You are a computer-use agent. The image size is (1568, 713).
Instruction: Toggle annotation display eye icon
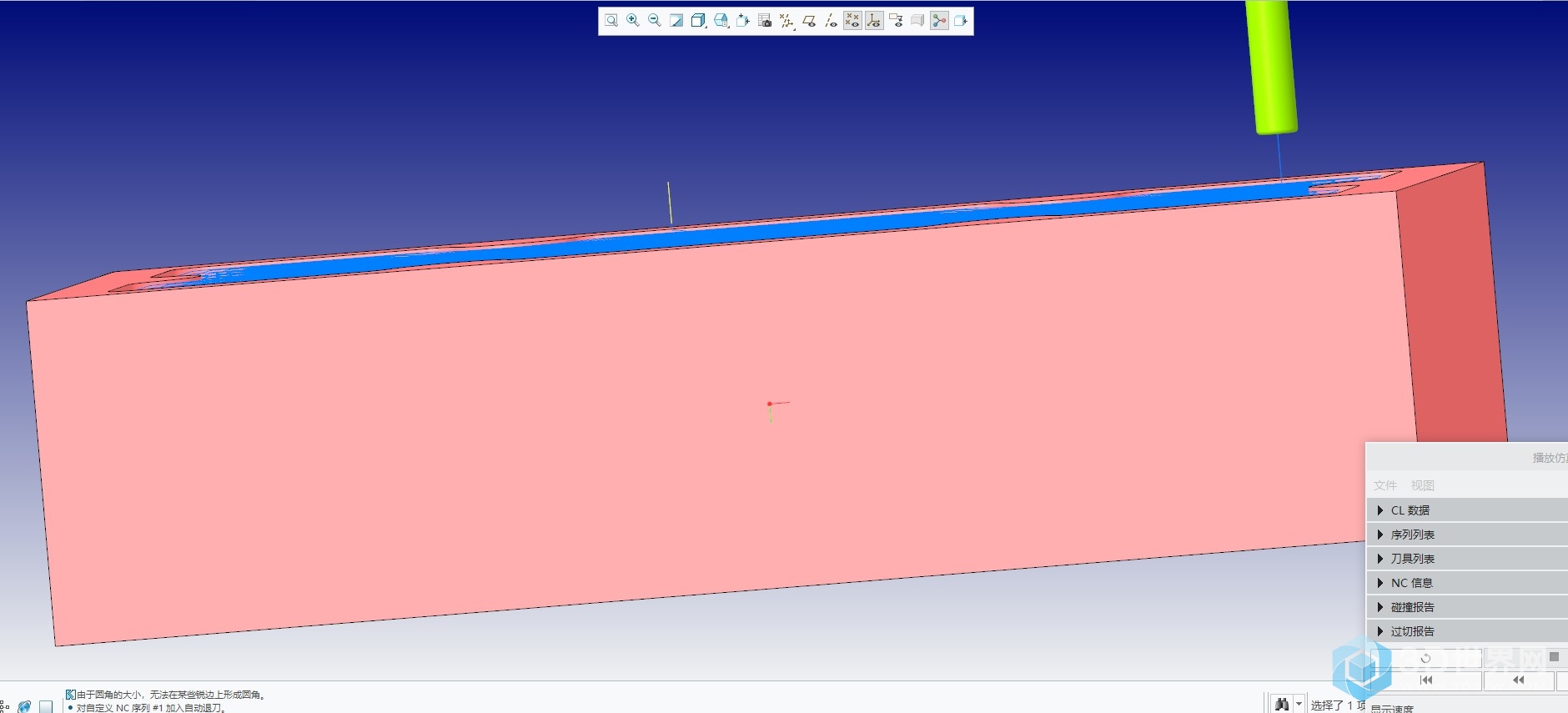coord(896,21)
